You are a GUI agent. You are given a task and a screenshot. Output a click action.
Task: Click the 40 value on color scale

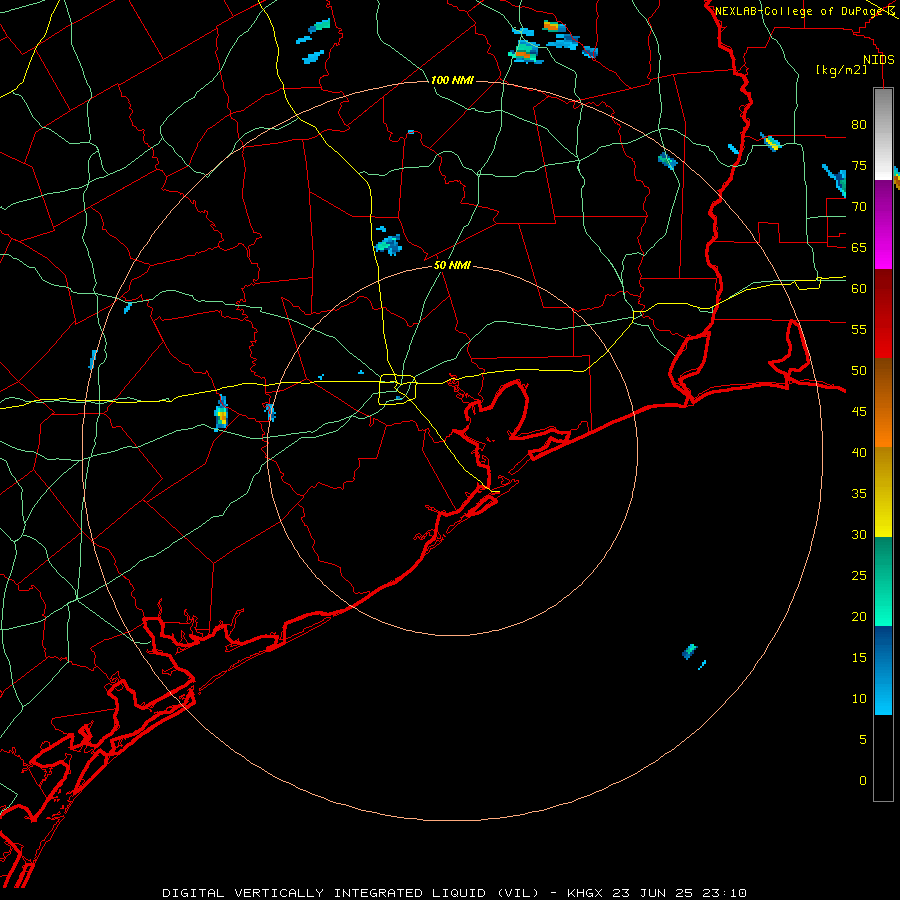[859, 452]
